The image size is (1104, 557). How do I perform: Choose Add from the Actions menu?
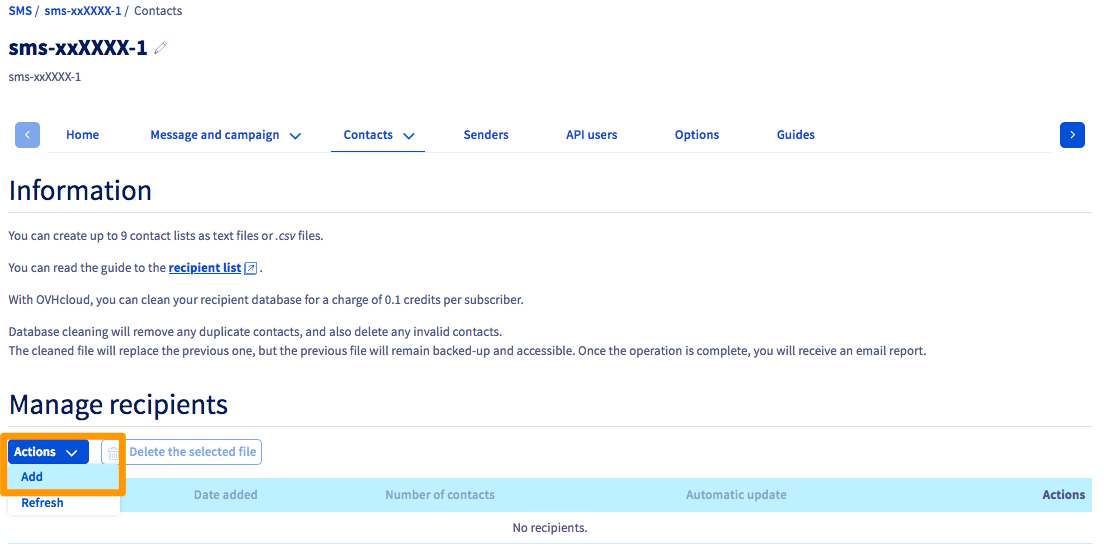[32, 477]
